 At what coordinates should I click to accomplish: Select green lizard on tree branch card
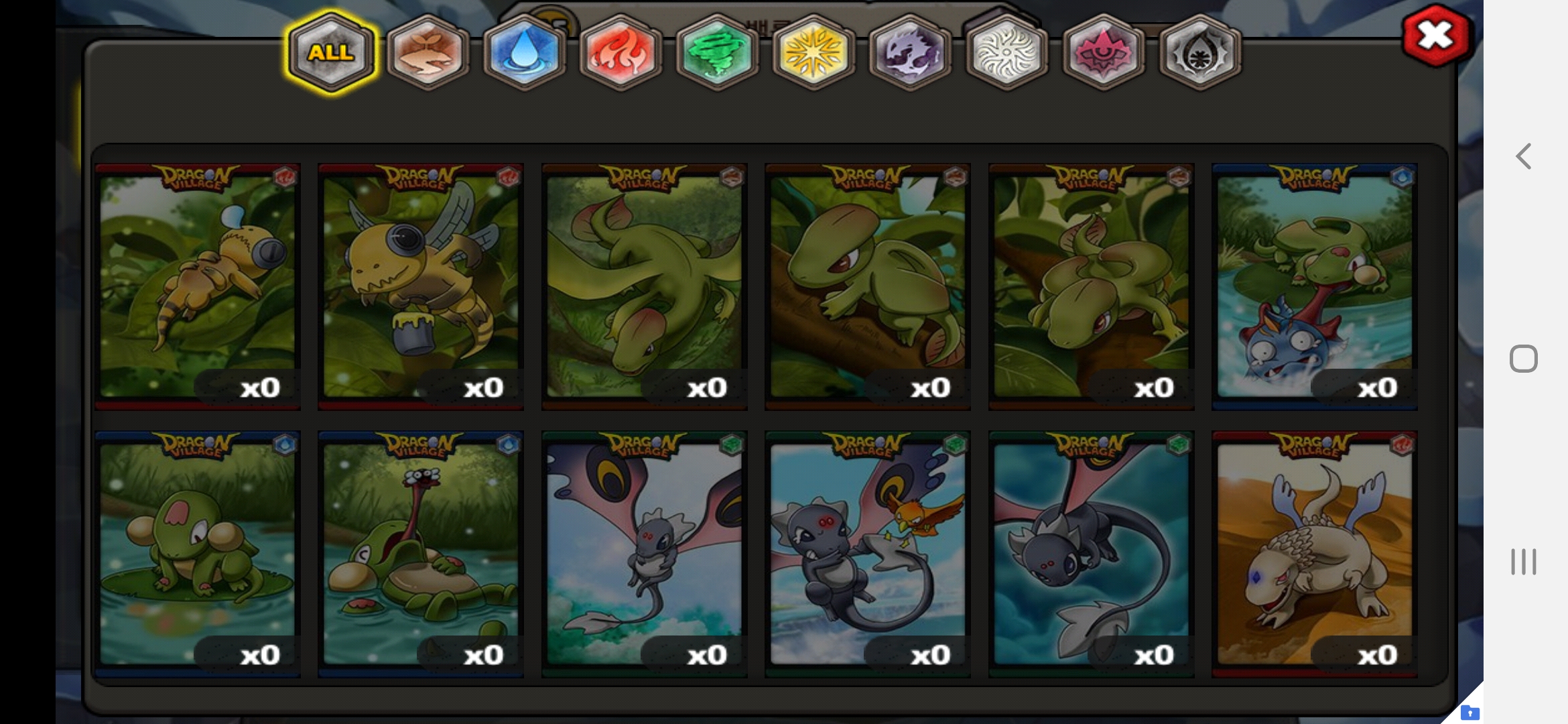pos(868,286)
